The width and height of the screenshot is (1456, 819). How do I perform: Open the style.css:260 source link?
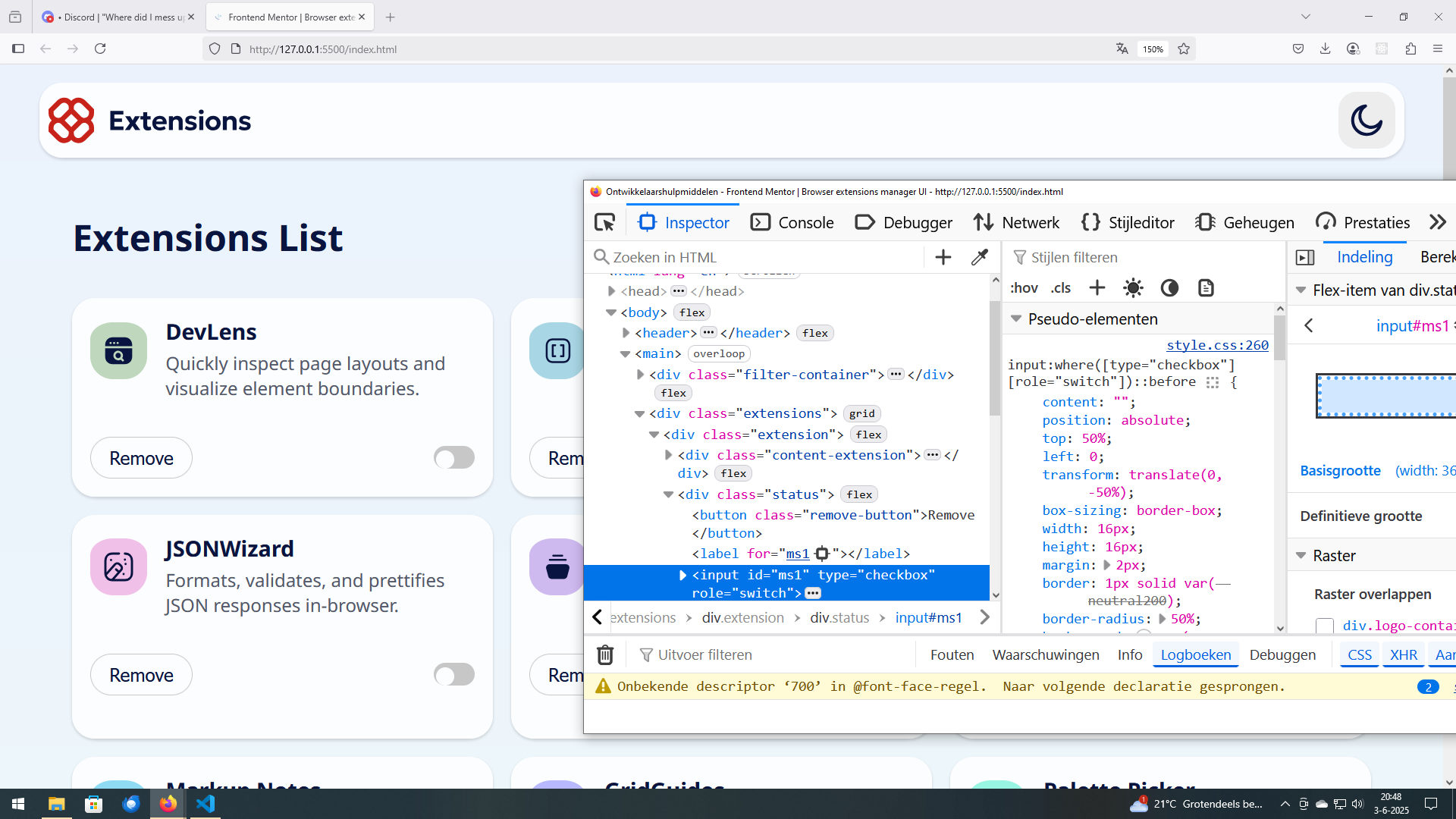coord(1216,345)
